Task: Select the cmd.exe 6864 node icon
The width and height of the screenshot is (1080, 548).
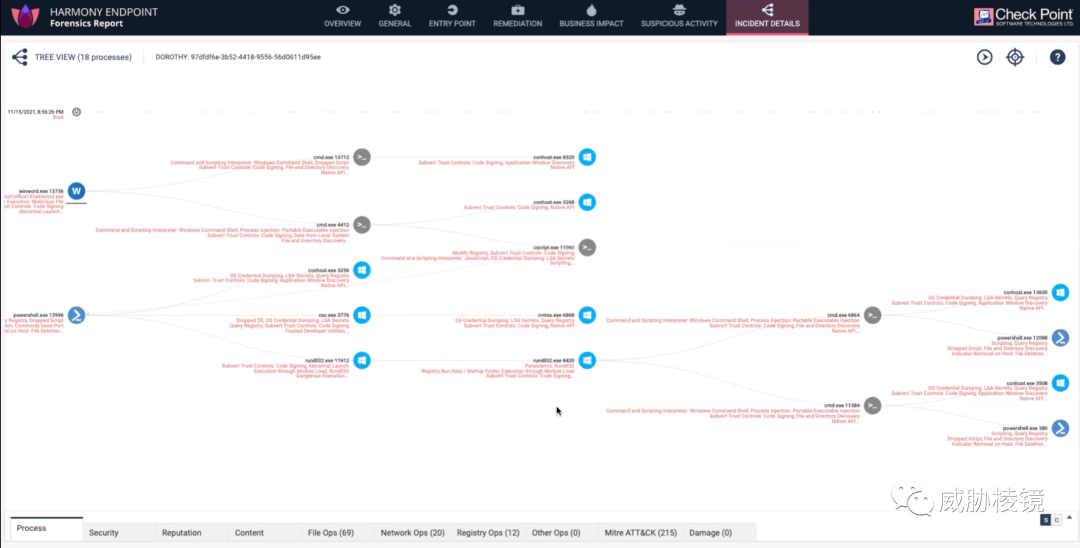Action: pyautogui.click(x=873, y=315)
